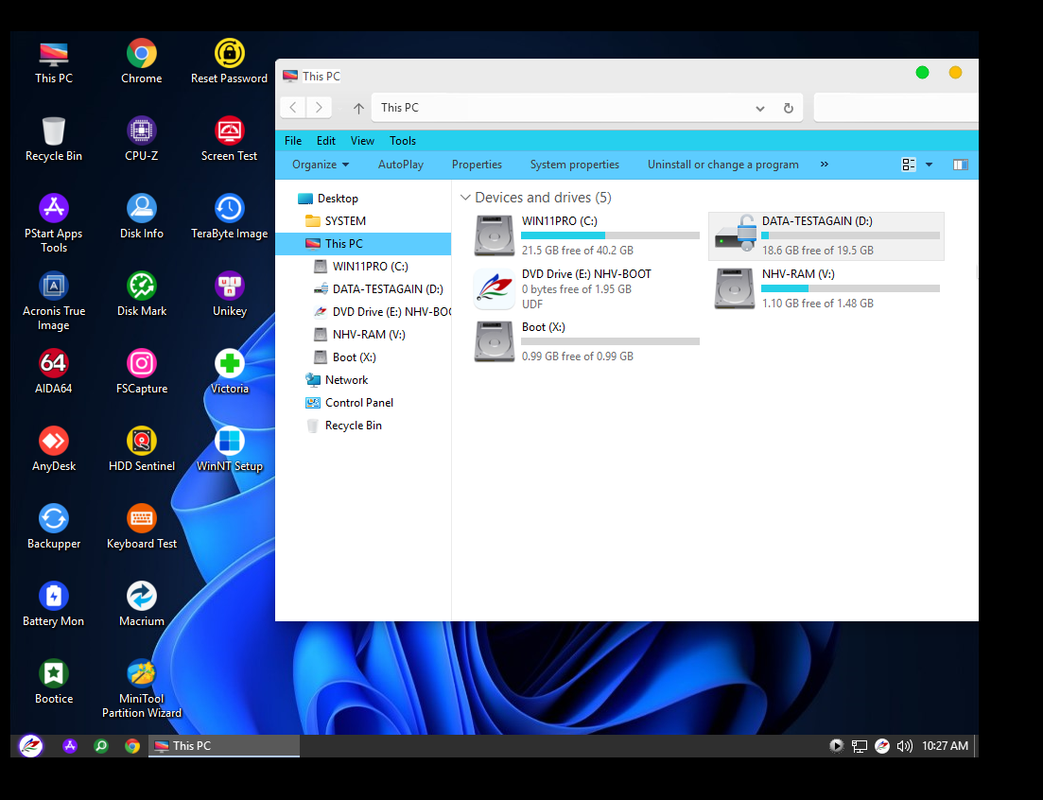This screenshot has height=800, width=1043.
Task: Select the WIN11PRO (C:) drive tile
Action: (x=586, y=235)
